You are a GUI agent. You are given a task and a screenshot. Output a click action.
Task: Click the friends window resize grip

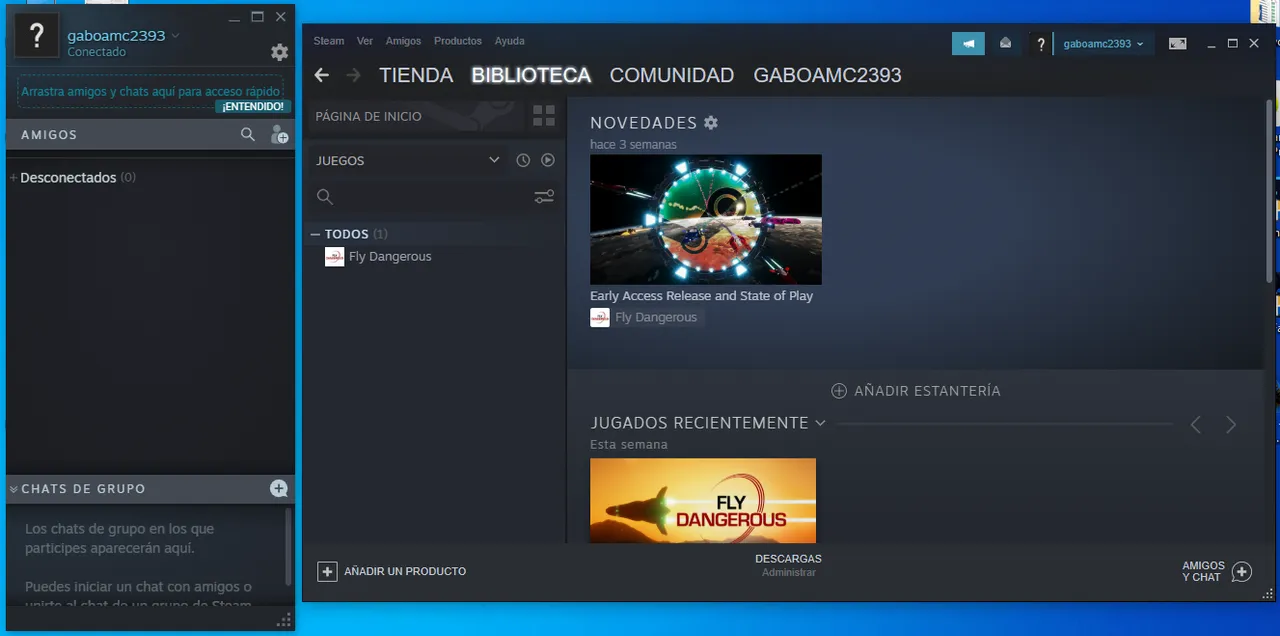pyautogui.click(x=284, y=621)
